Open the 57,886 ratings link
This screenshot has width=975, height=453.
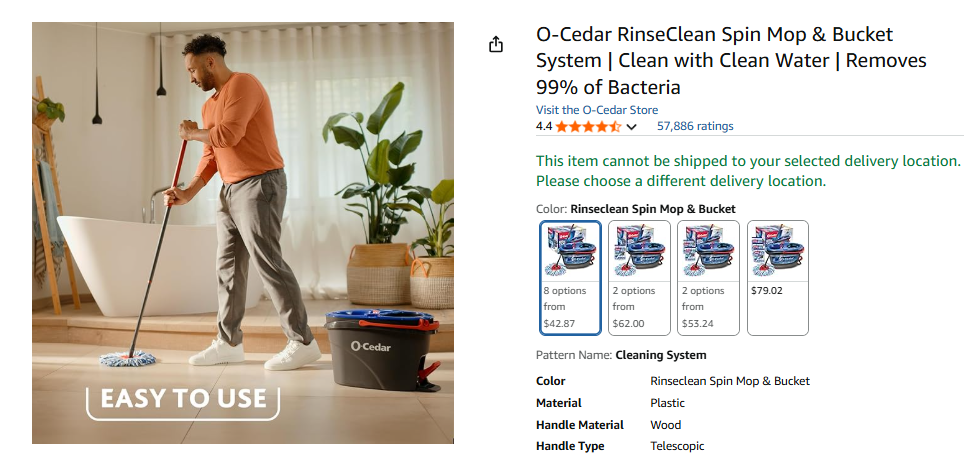(695, 126)
